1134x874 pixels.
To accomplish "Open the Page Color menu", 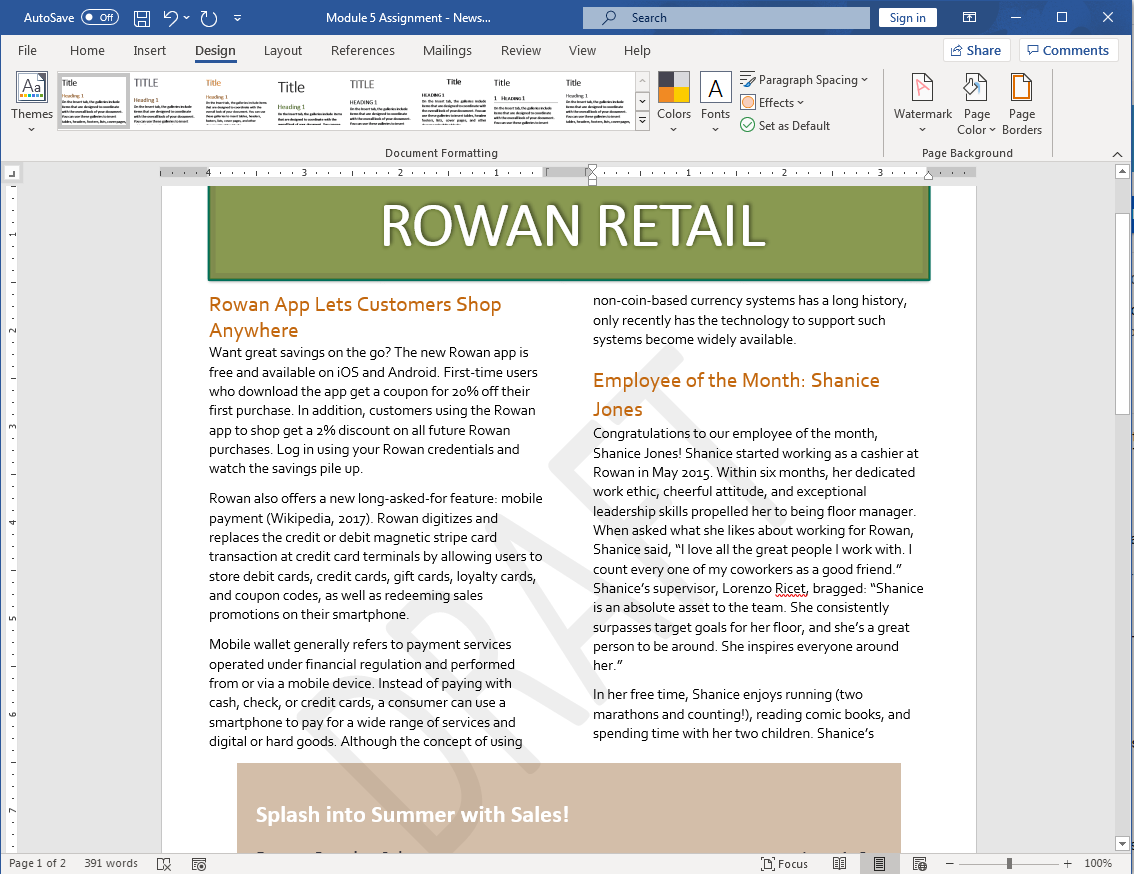I will click(976, 103).
